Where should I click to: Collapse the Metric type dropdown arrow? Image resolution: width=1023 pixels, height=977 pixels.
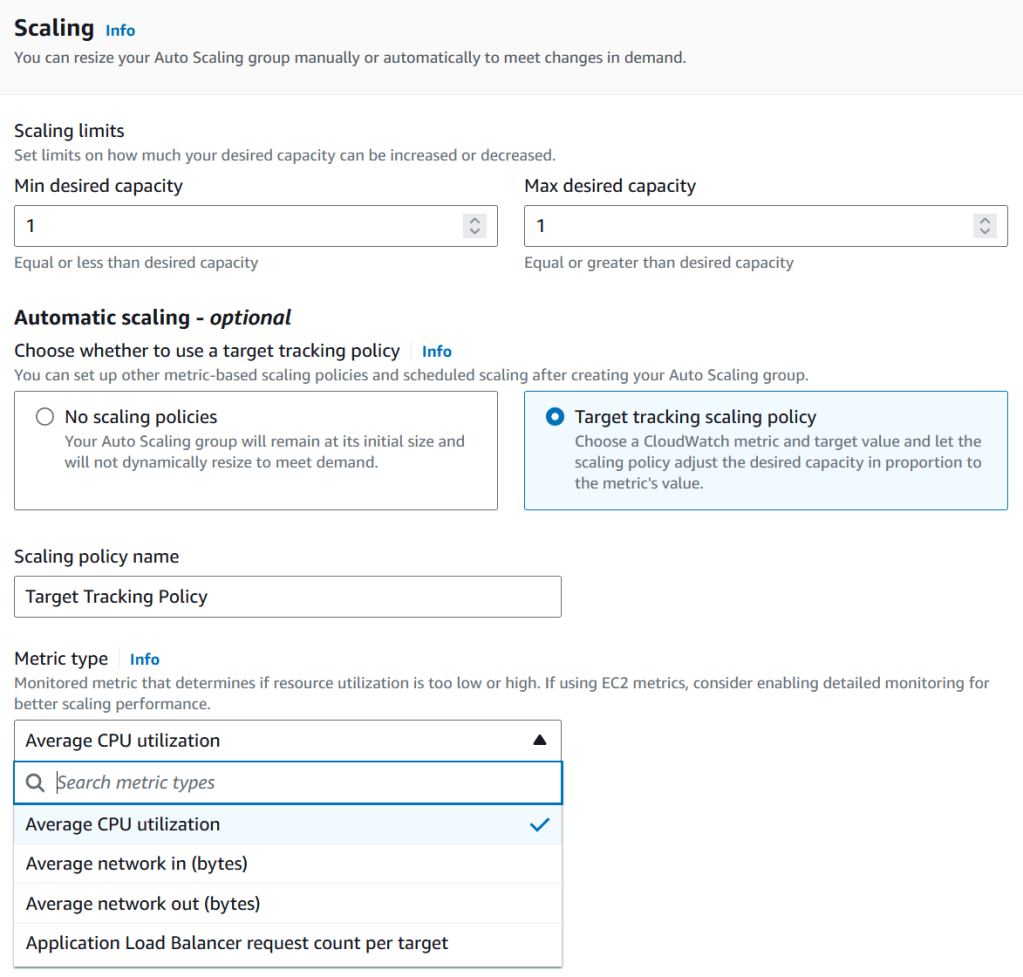[540, 741]
